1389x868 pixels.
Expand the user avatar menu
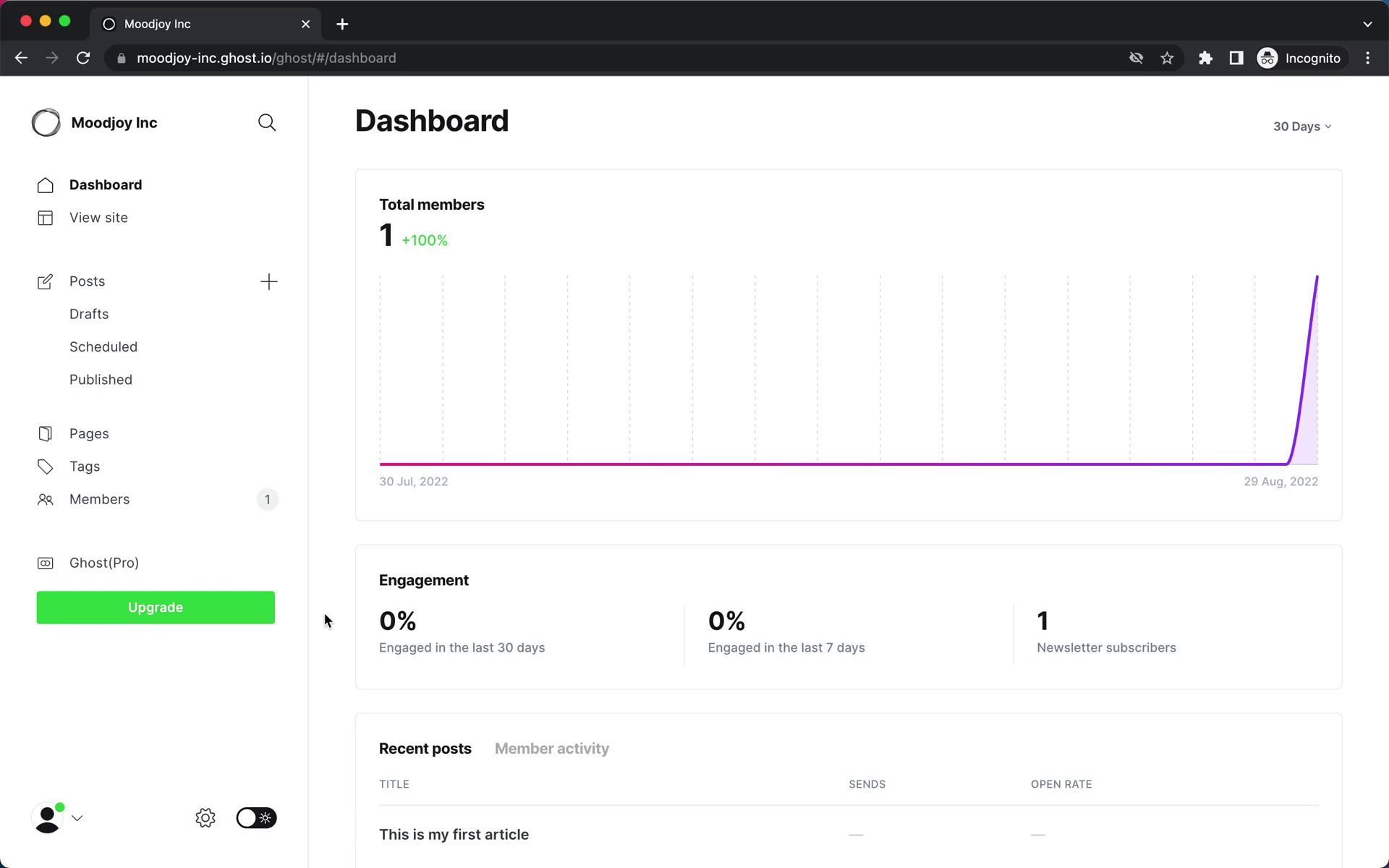[58, 818]
